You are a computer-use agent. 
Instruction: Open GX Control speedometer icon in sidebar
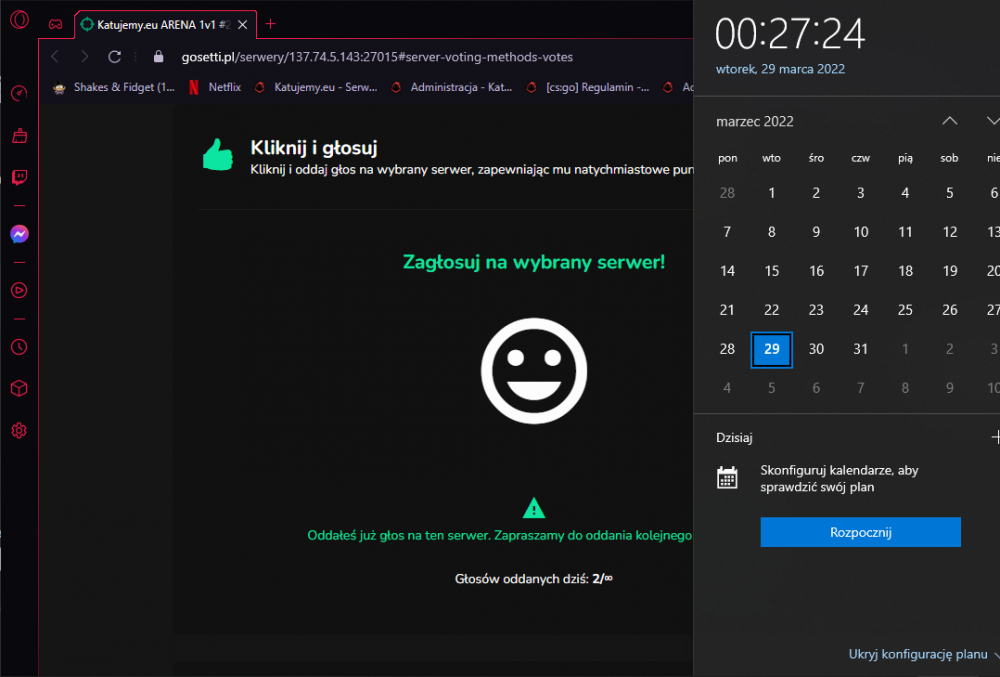pyautogui.click(x=19, y=93)
